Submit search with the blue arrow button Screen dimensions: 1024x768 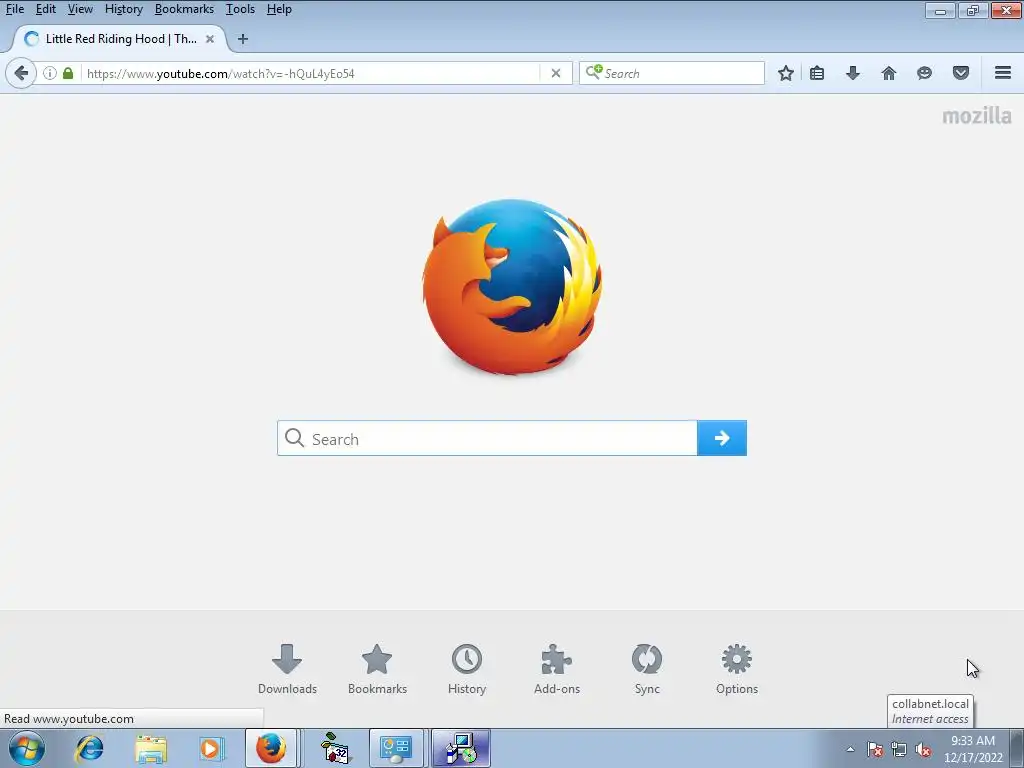pyautogui.click(x=722, y=438)
